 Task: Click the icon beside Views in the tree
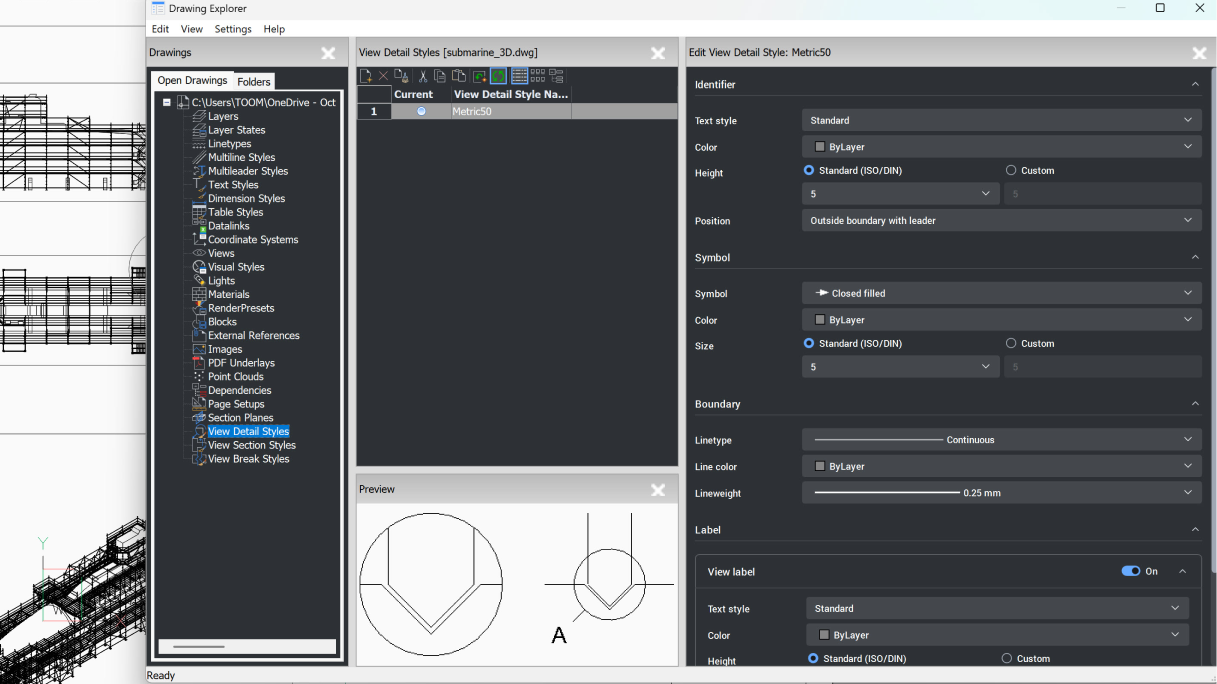[x=199, y=254]
